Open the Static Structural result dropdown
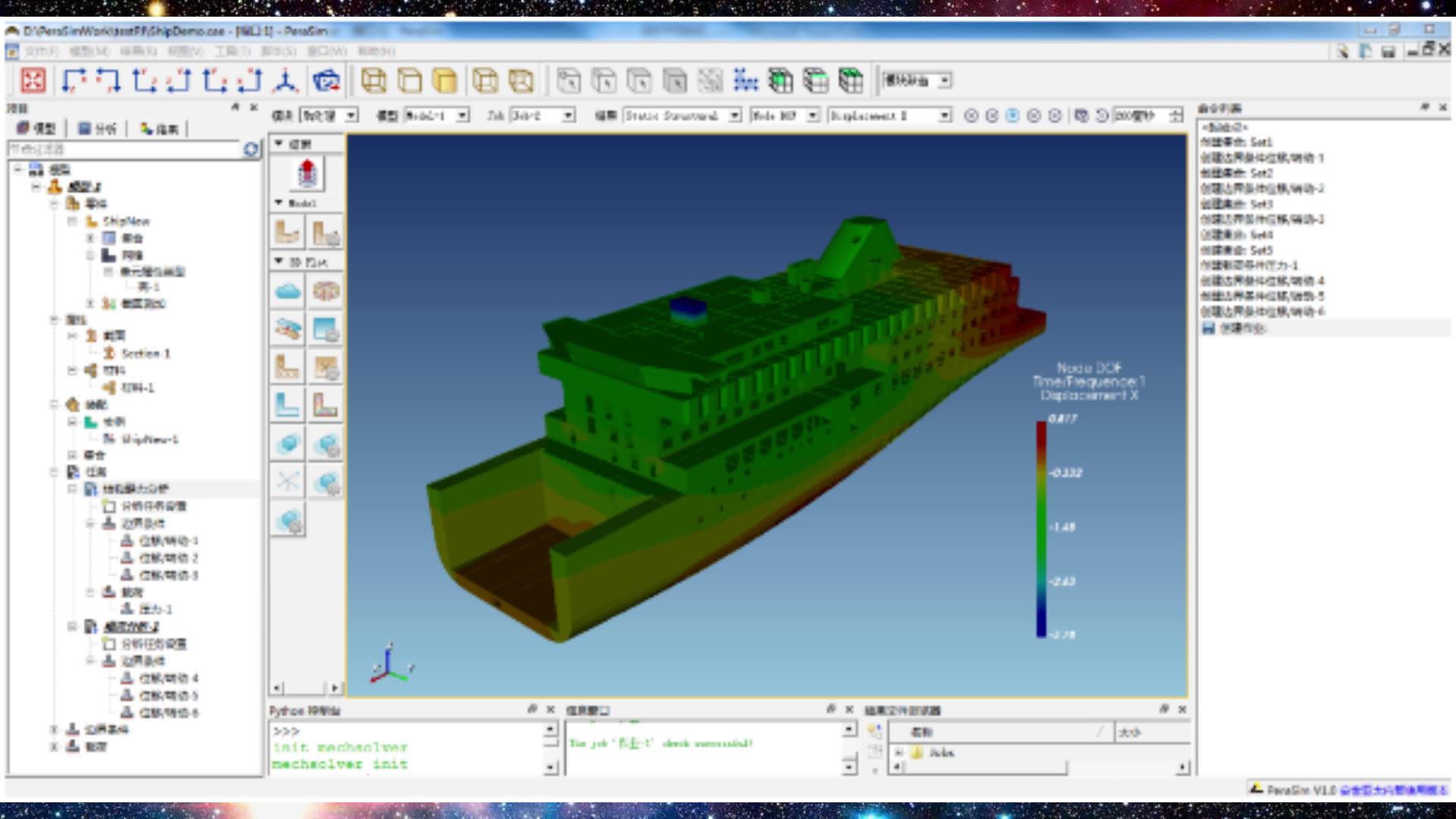 pos(682,115)
